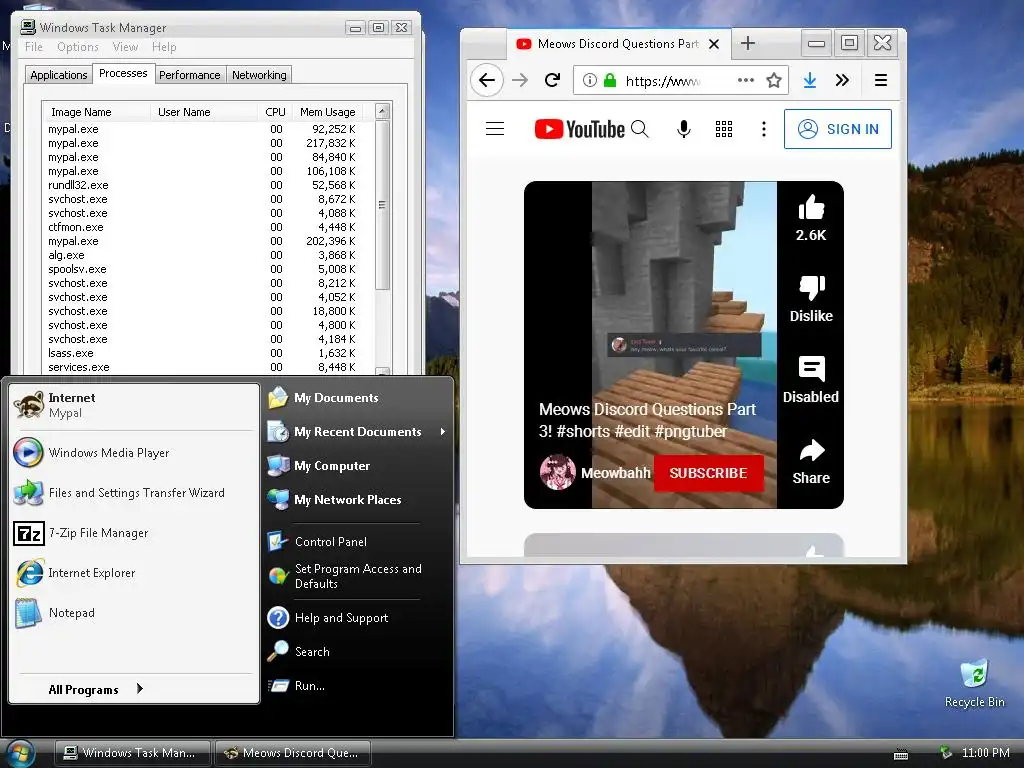Launch 7-Zip File Manager
This screenshot has width=1024, height=768.
(x=133, y=533)
